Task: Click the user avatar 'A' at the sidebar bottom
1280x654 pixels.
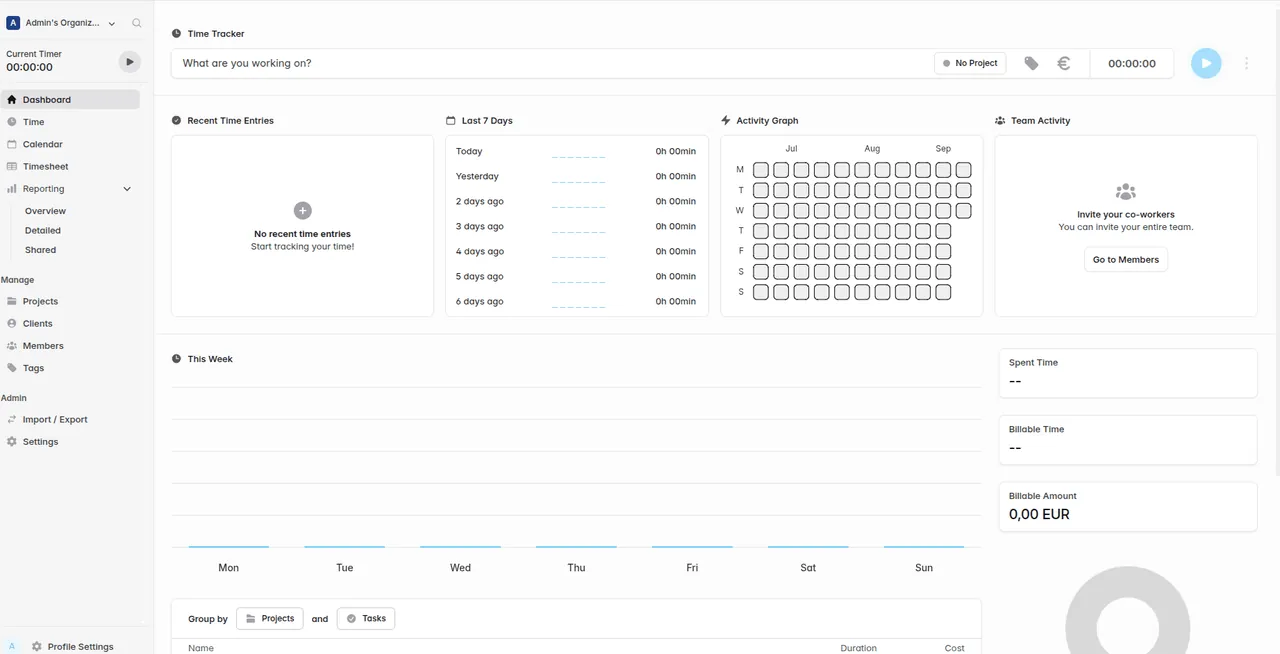Action: pos(12,647)
